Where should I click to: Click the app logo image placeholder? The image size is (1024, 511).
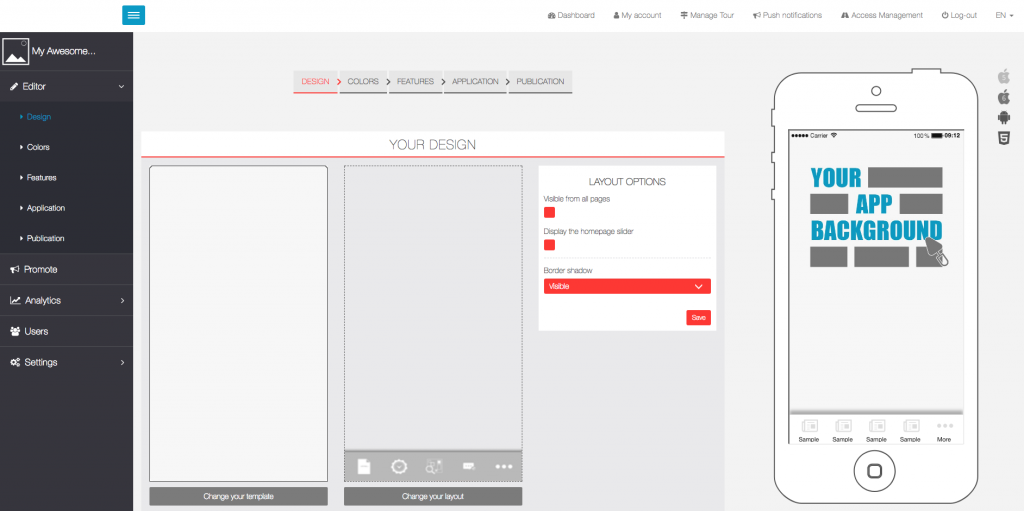pos(15,51)
